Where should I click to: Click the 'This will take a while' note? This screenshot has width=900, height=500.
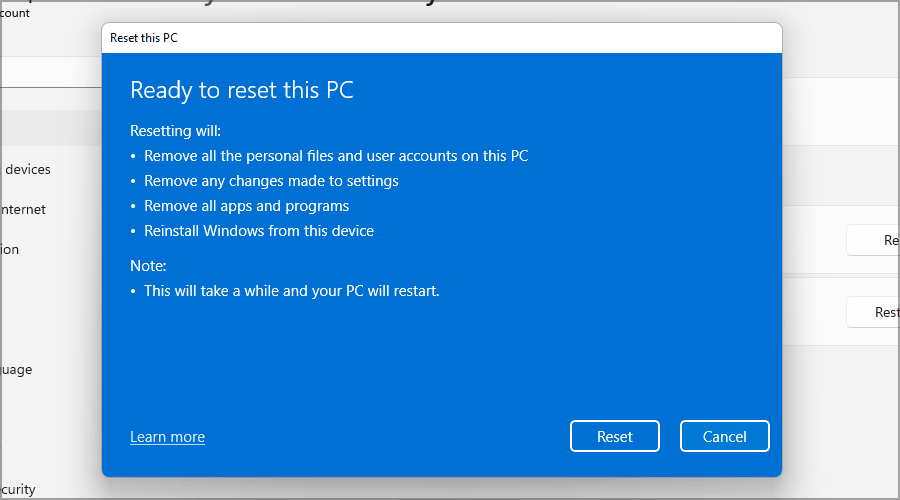[x=292, y=291]
